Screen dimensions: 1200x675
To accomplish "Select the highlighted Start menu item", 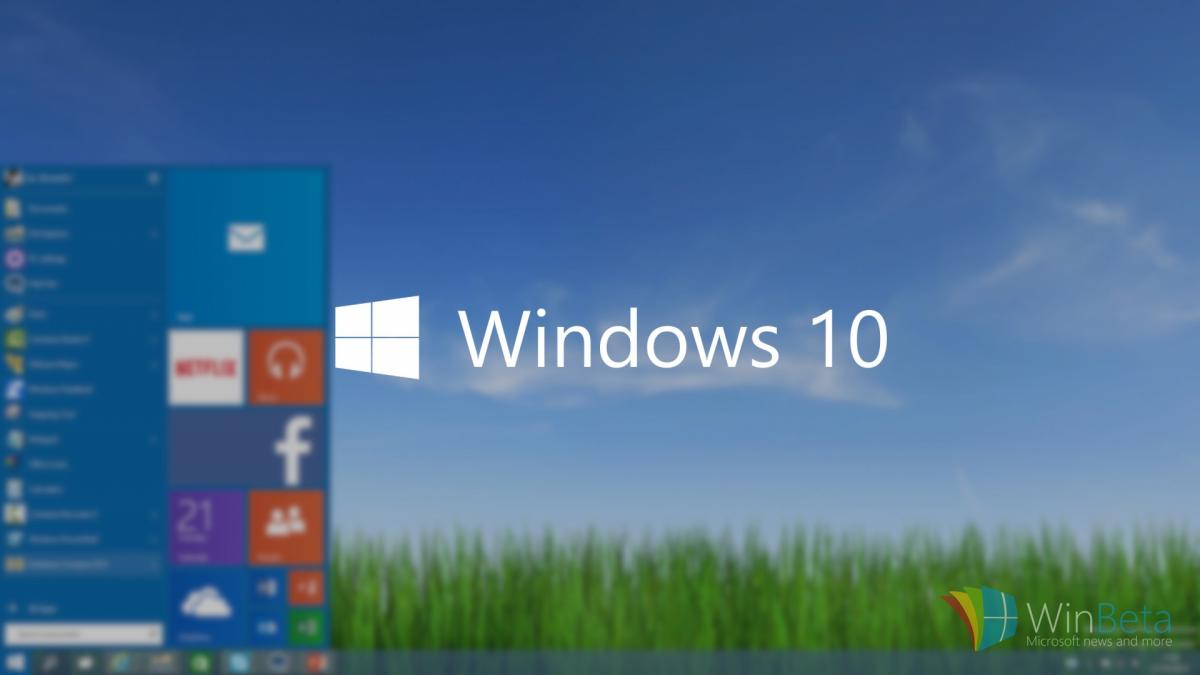I will 76,564.
